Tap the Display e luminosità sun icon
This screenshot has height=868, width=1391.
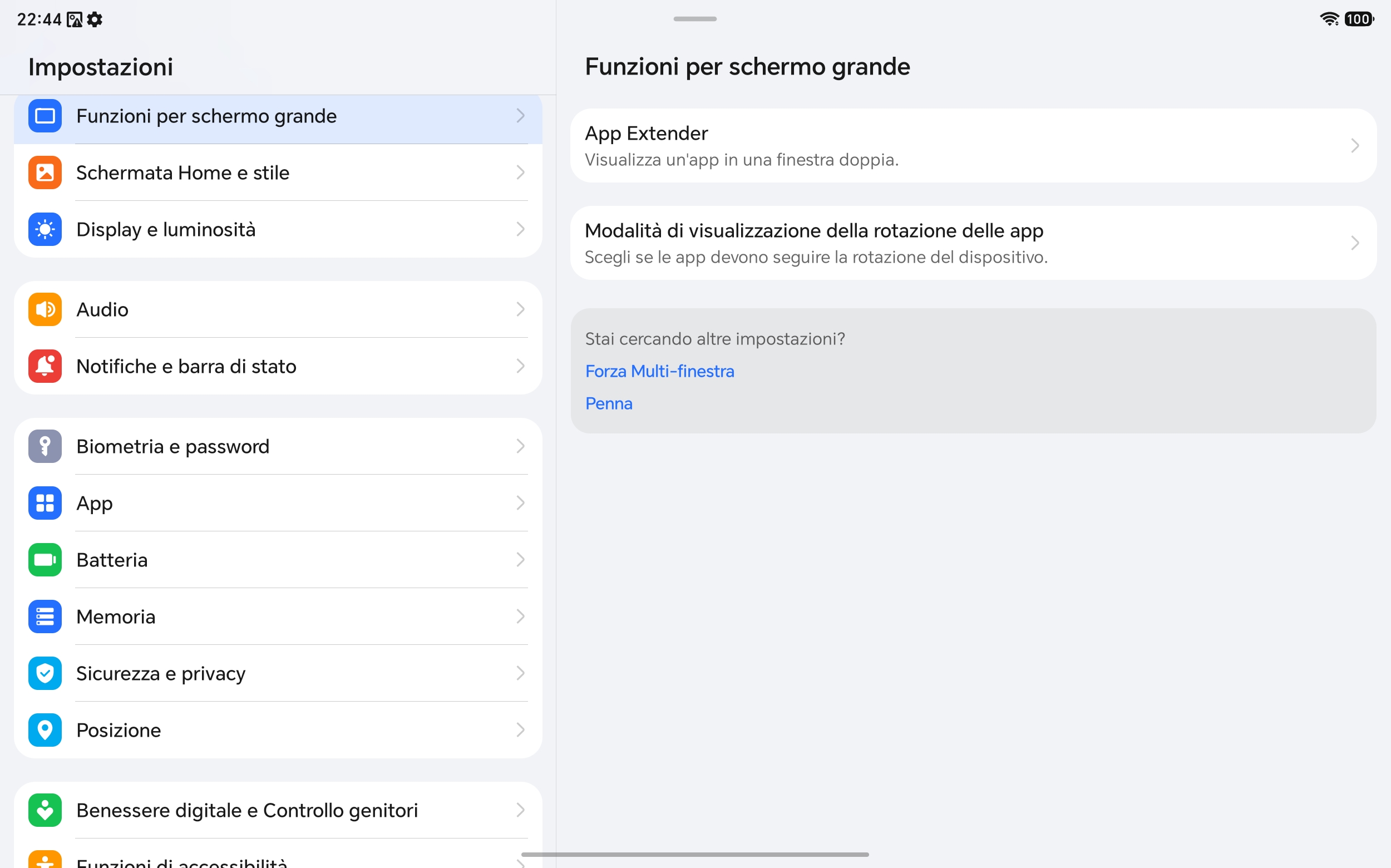pos(45,229)
